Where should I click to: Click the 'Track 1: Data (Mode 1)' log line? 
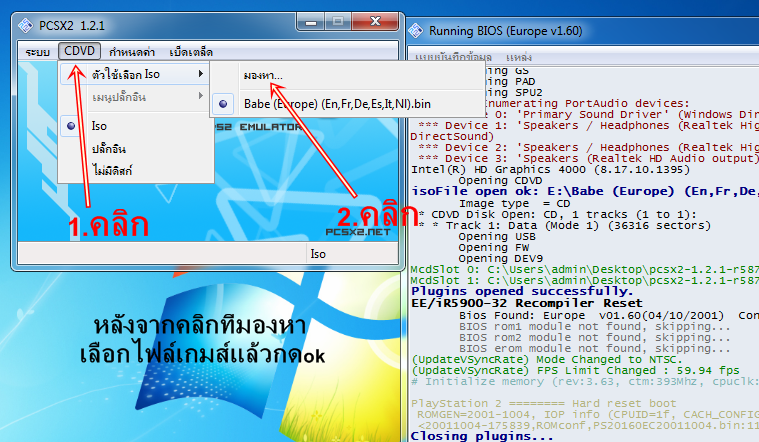(x=564, y=225)
